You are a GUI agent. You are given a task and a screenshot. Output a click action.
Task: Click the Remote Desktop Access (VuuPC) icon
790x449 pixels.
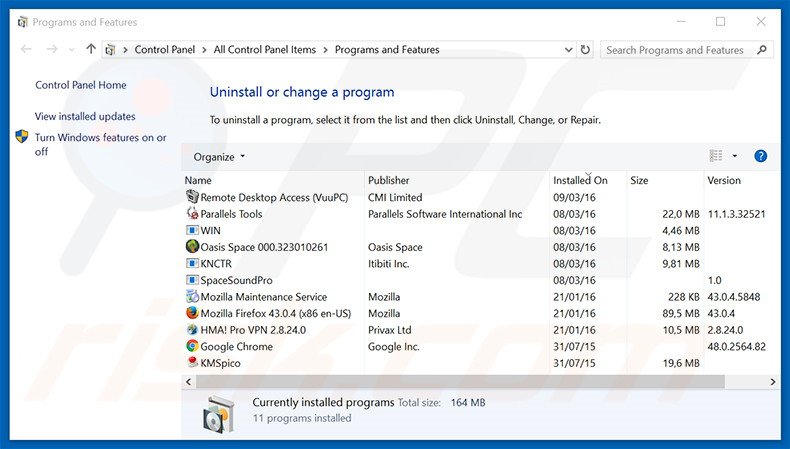192,197
